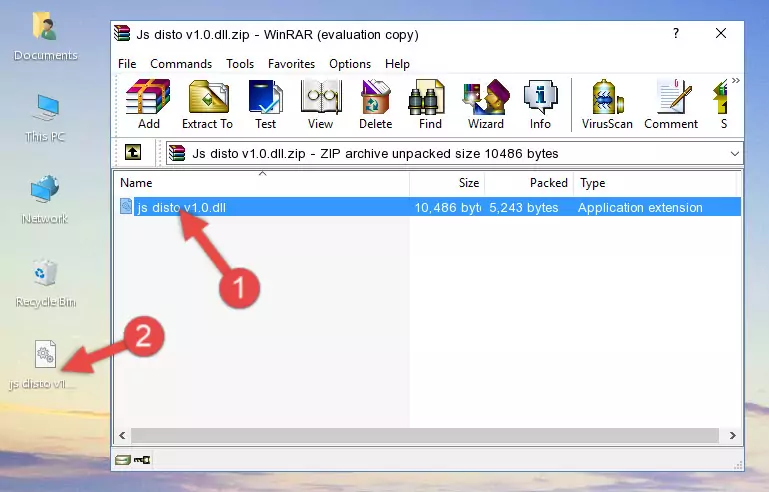Click the Extract To toolbar icon

click(207, 104)
